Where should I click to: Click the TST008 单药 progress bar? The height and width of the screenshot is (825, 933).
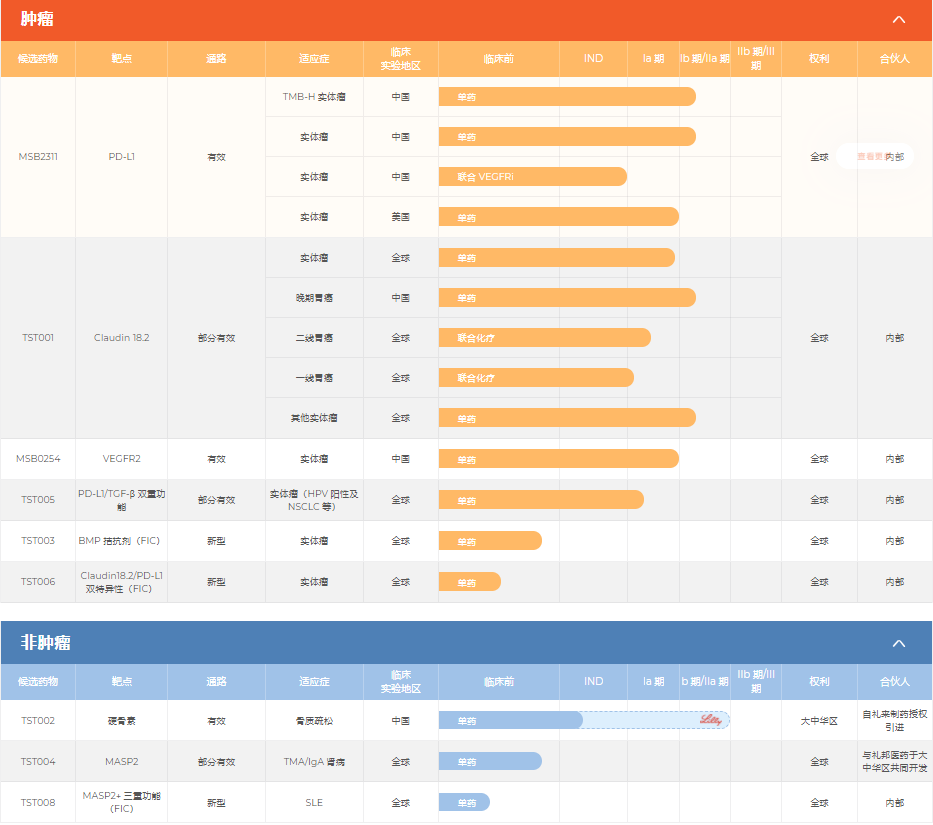464,802
